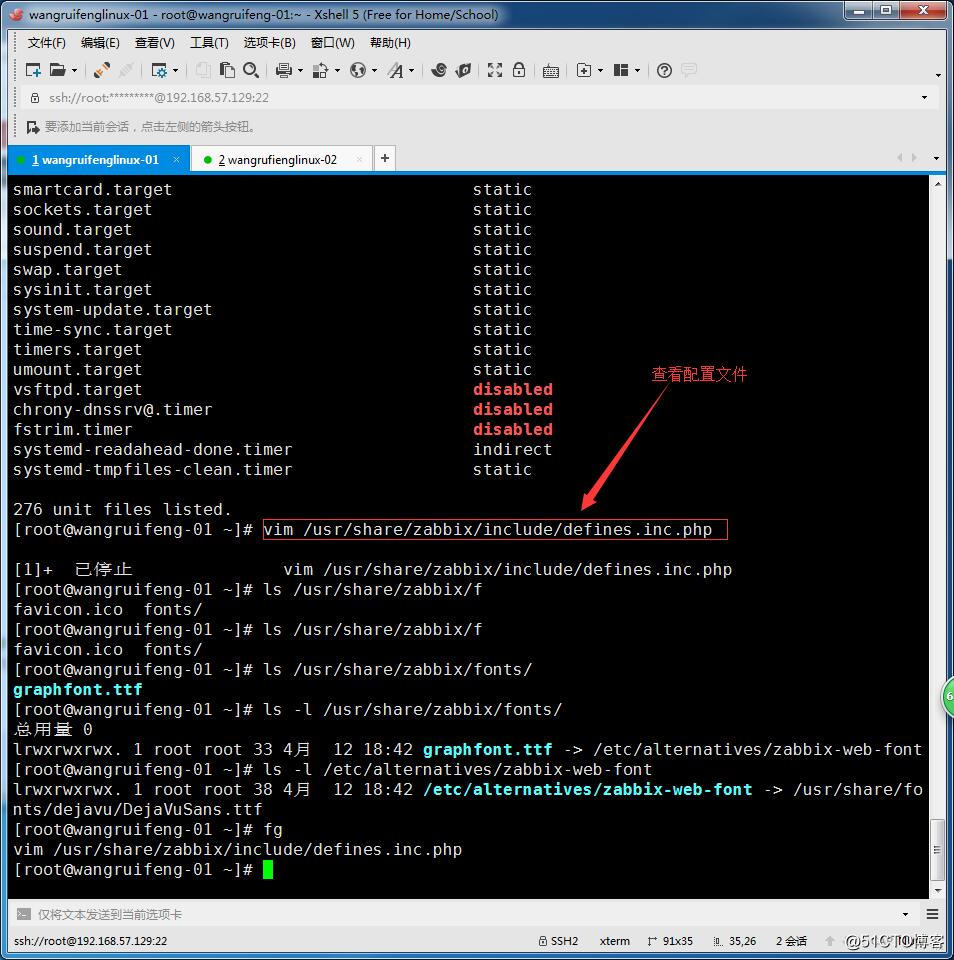Click the xterm status bar entry
Viewport: 954px width, 960px height.
coord(615,942)
